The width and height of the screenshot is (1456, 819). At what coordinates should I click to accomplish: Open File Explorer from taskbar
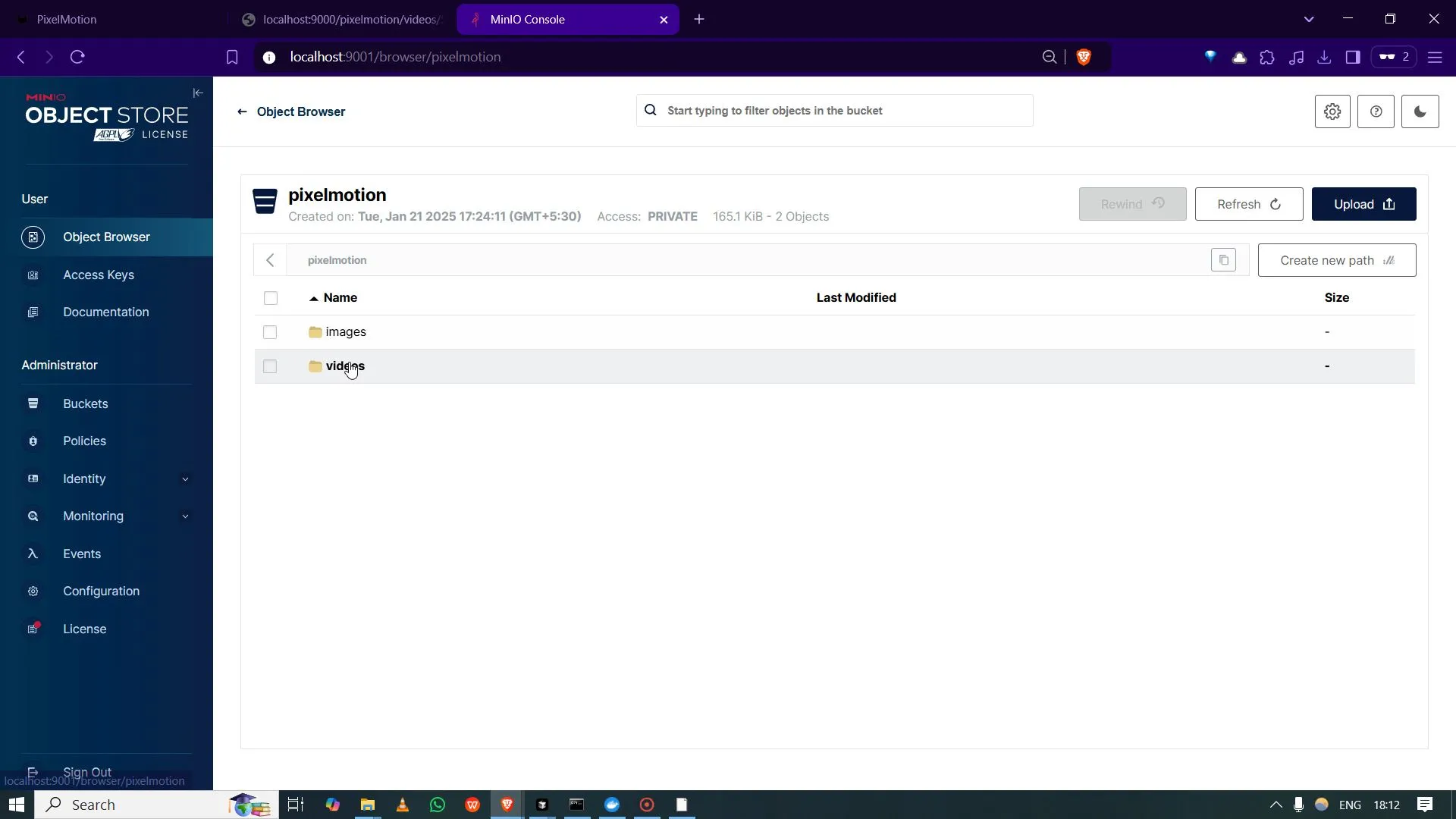(368, 805)
